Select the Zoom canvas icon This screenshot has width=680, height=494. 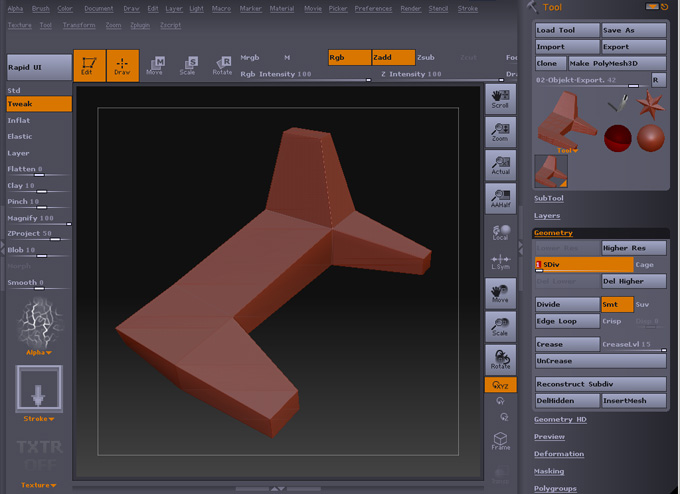tap(500, 131)
